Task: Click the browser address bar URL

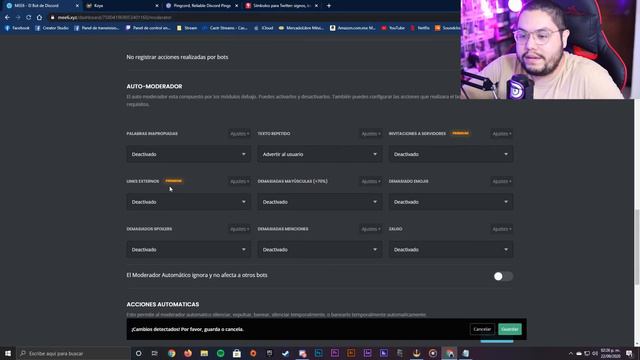Action: point(114,18)
